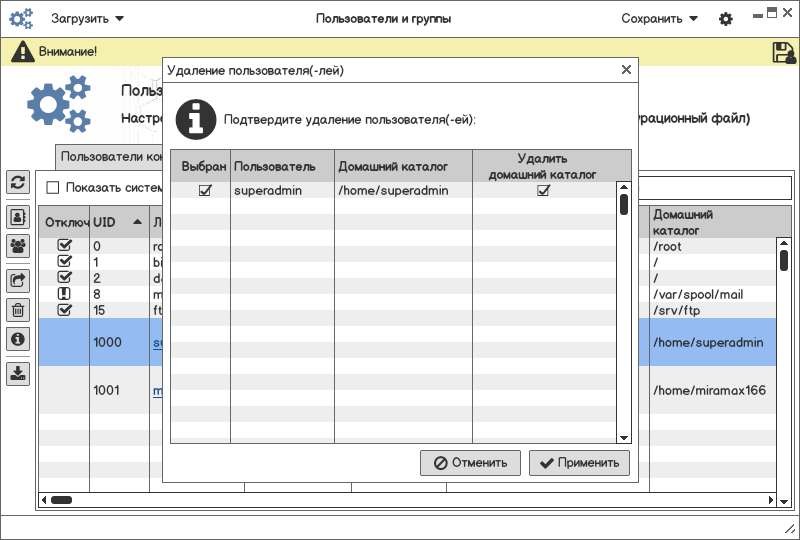The width and height of the screenshot is (800, 540).
Task: Open settings via the gear icon
Action: 726,19
